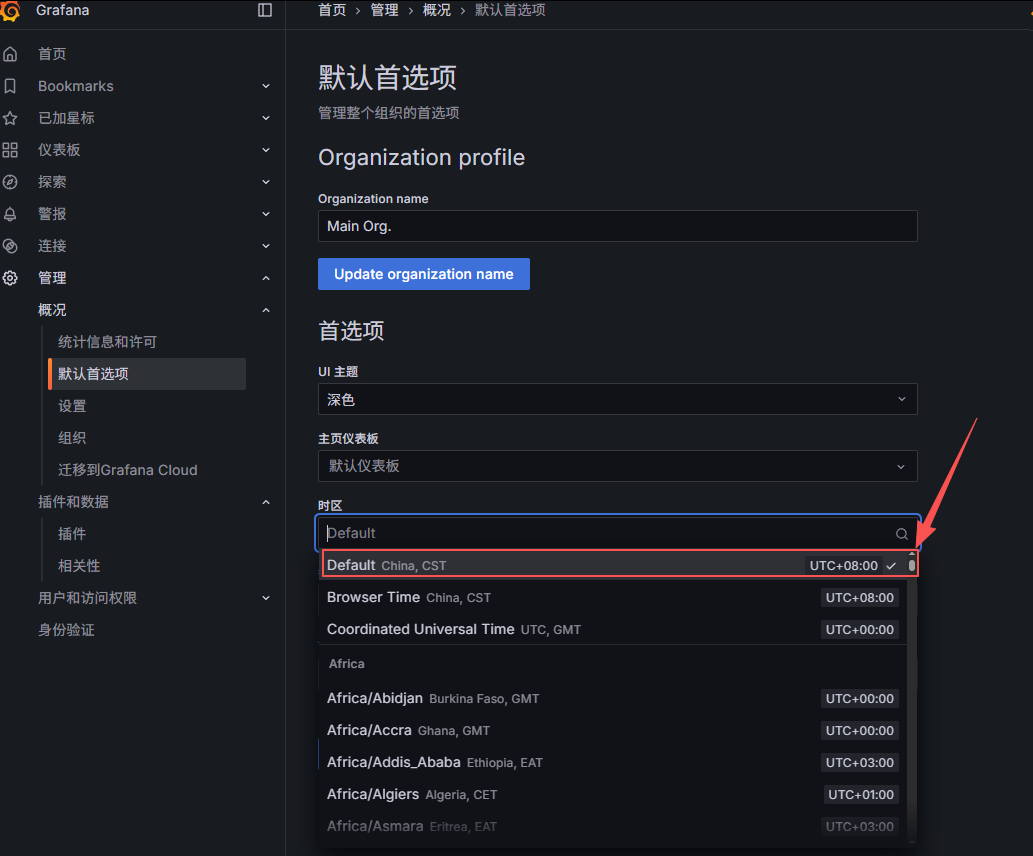
Task: Click the Bookmarks icon in the sidebar
Action: point(12,85)
